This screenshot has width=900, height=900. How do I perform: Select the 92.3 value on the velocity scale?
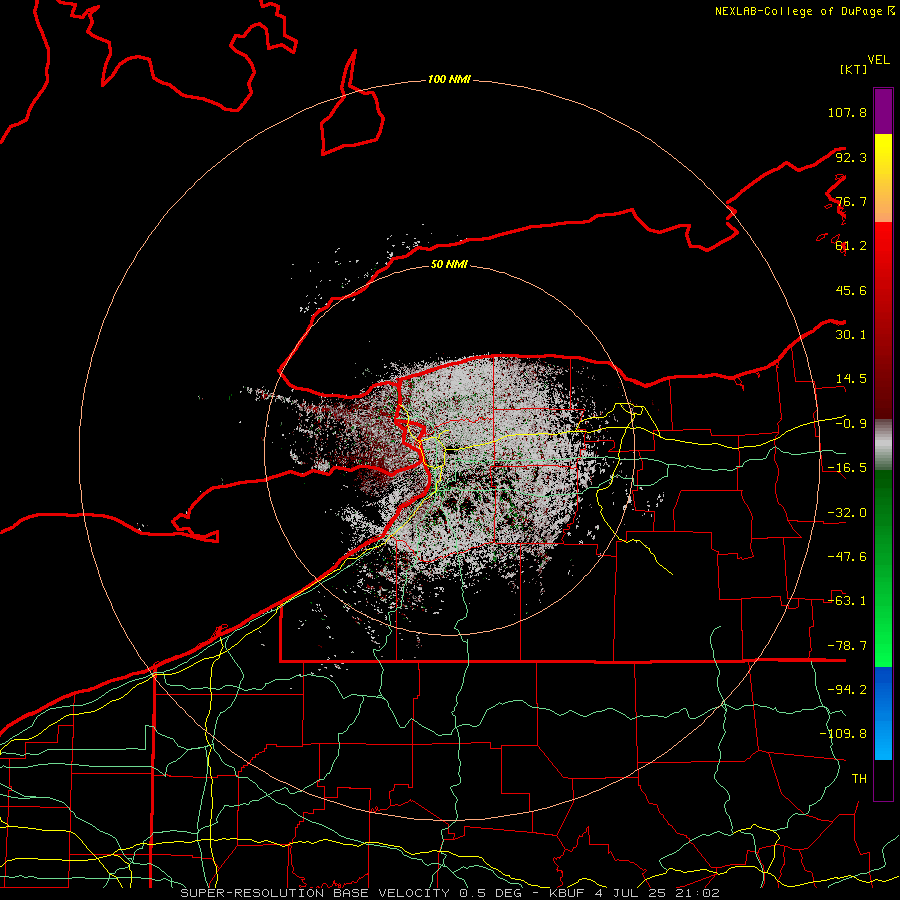click(851, 157)
